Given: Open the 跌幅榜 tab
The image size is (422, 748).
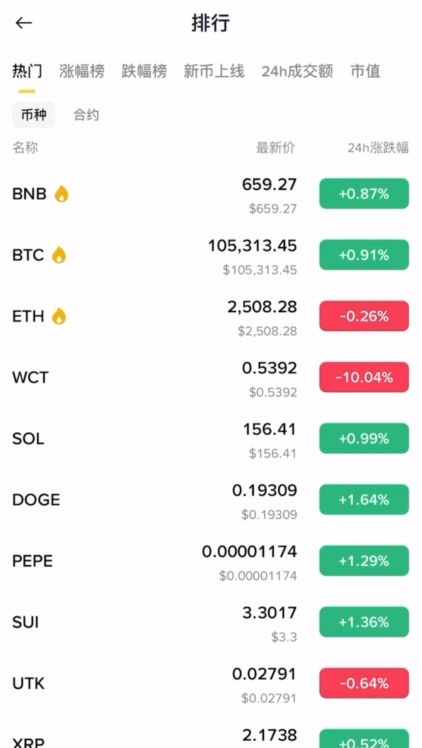Looking at the screenshot, I should (x=144, y=71).
